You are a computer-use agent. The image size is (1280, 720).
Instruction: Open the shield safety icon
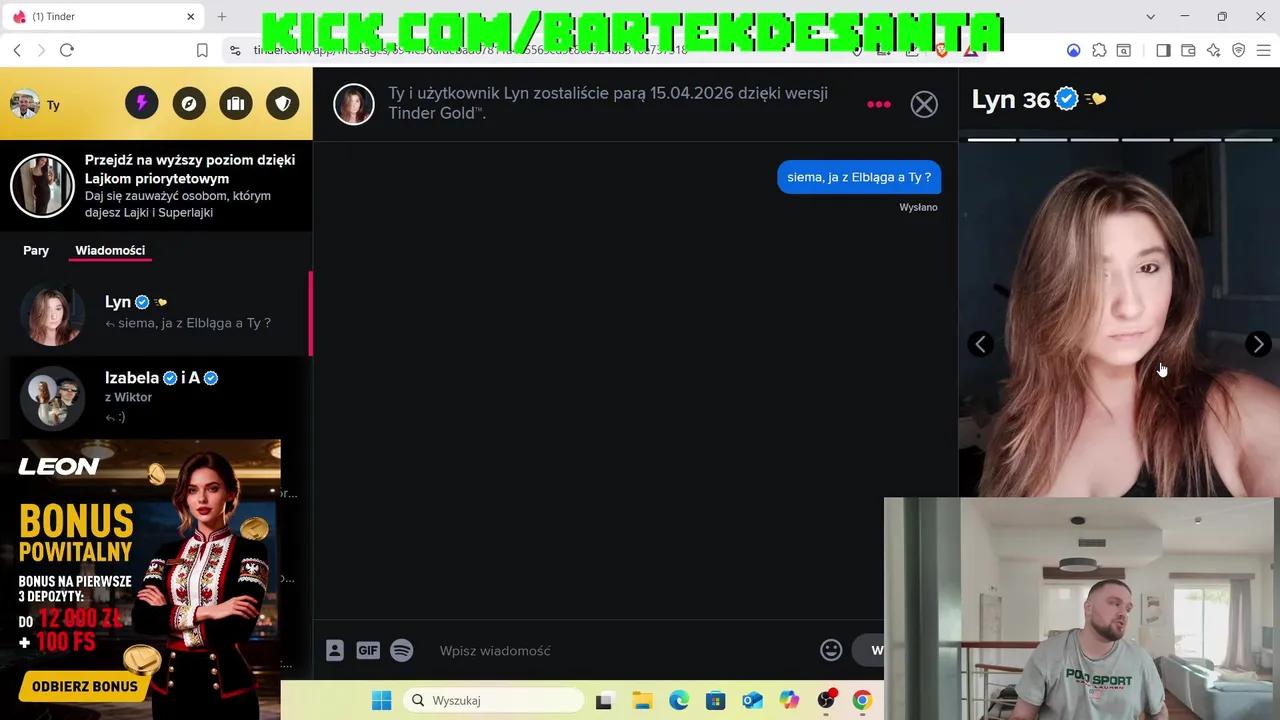[x=283, y=103]
